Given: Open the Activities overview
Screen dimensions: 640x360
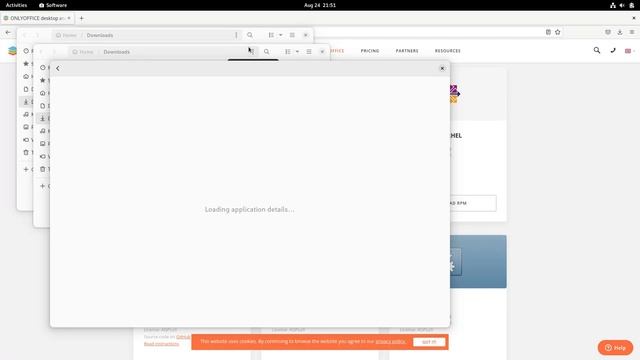Looking at the screenshot, I should [x=16, y=5].
